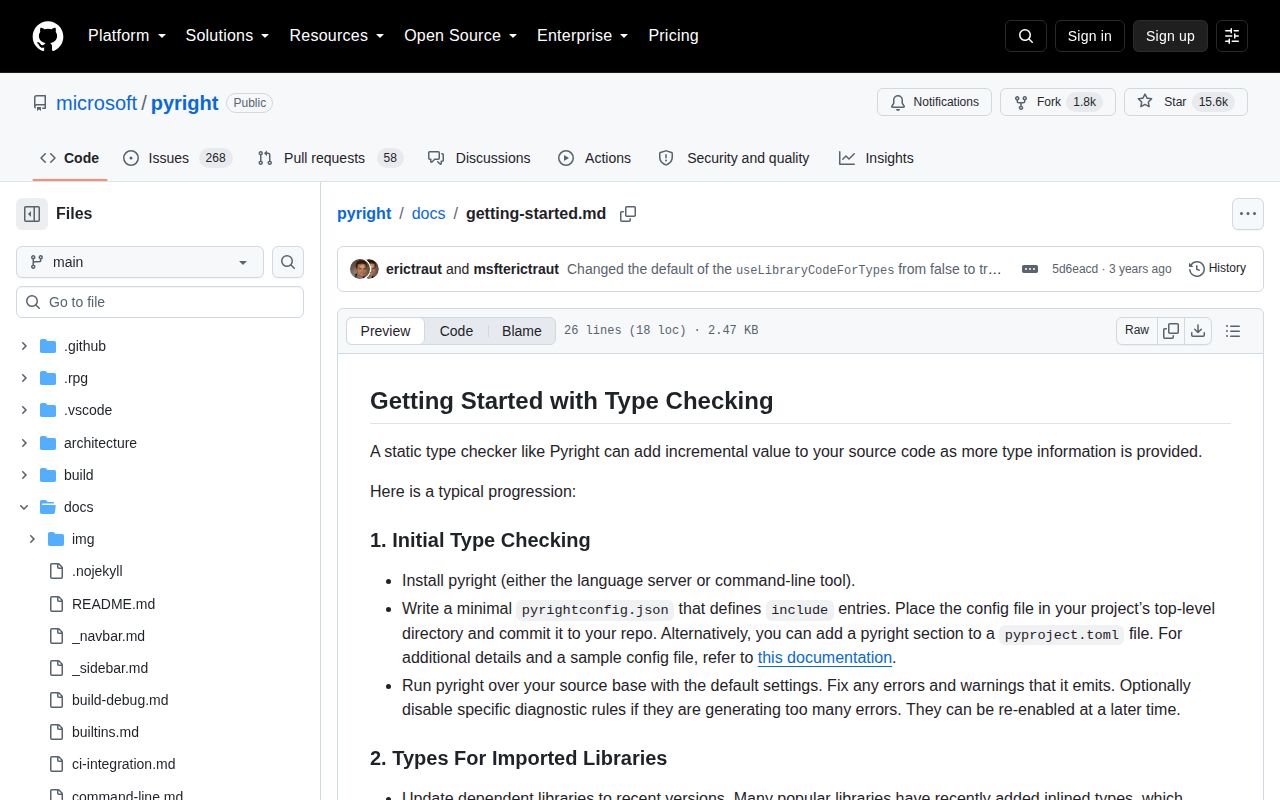The width and height of the screenshot is (1280, 800).
Task: Expand the commit message ellipsis
Action: 1030,269
